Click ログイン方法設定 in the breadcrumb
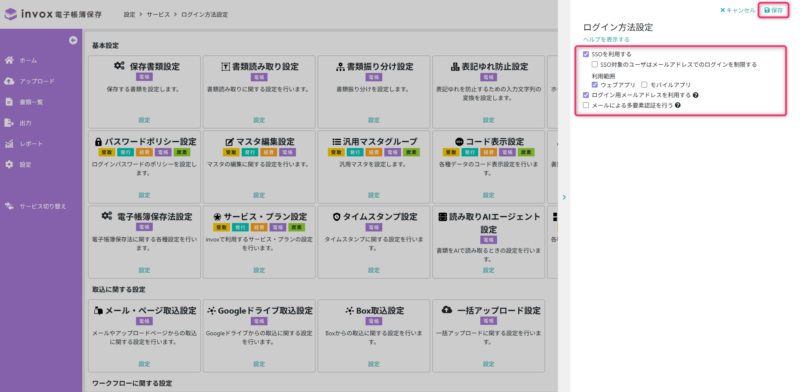 pos(205,15)
